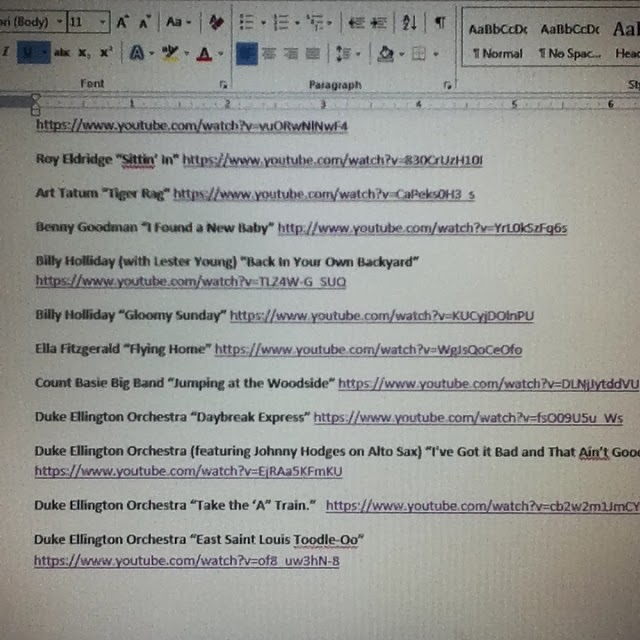
Task: Open the Bullets dropdown arrow
Action: pyautogui.click(x=264, y=23)
